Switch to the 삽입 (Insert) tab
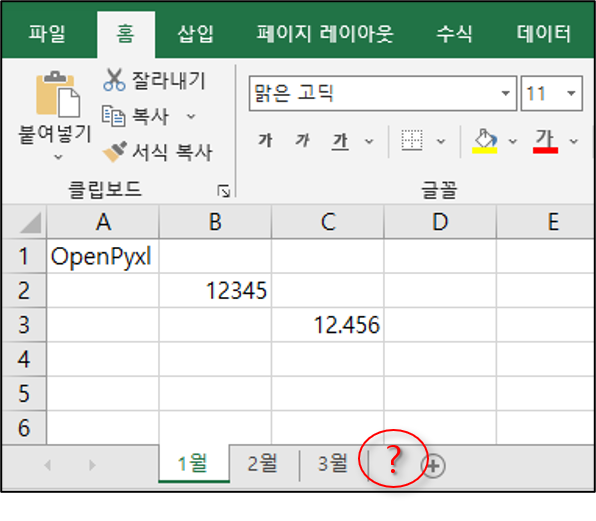Screen dimensions: 596x521 click(195, 34)
